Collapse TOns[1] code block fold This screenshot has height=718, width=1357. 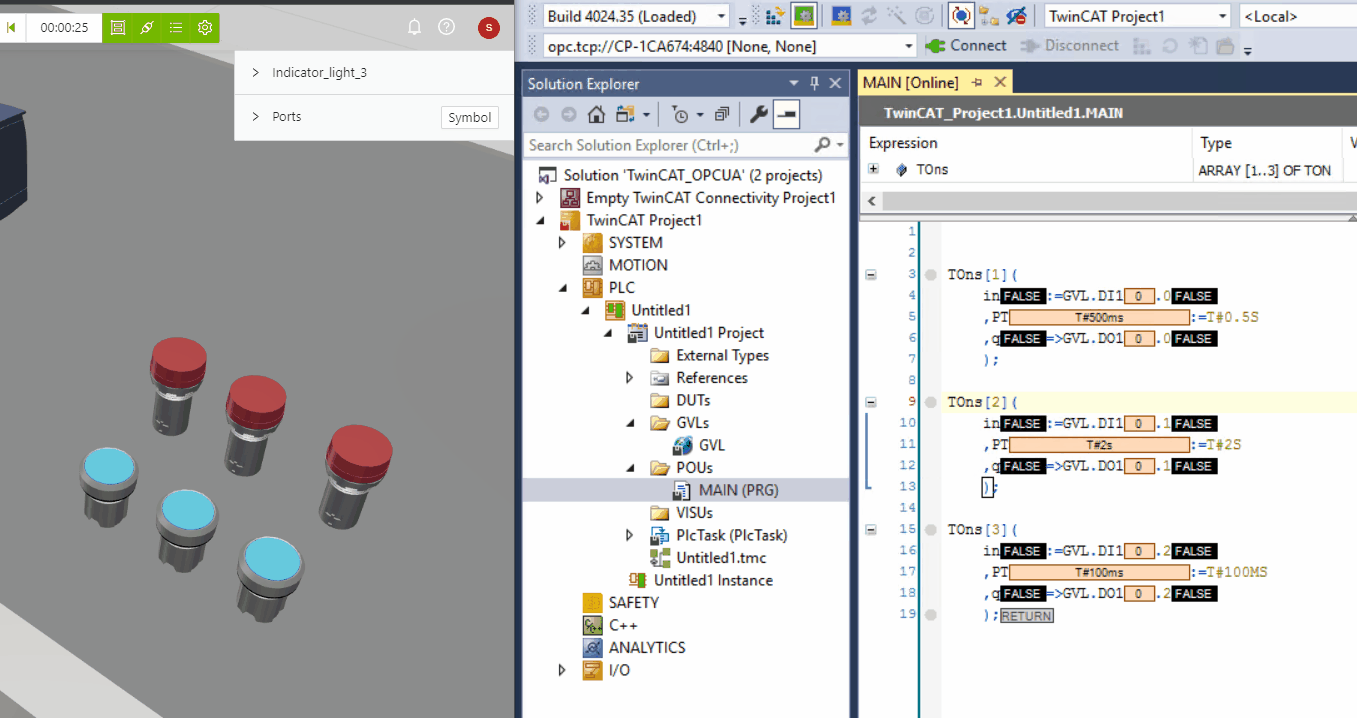tap(871, 274)
